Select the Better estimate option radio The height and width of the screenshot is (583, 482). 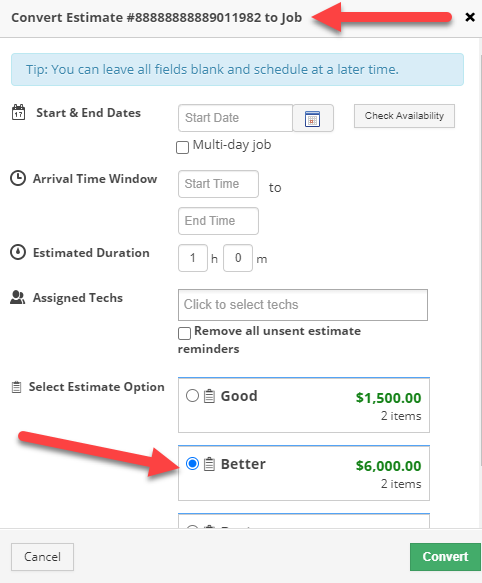pos(192,464)
